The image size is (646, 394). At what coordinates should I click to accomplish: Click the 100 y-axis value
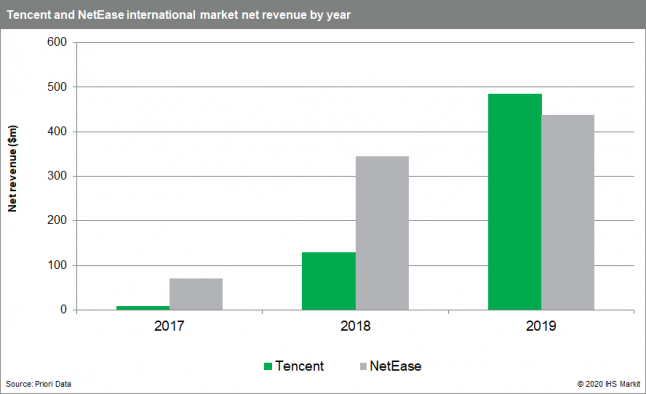(57, 265)
